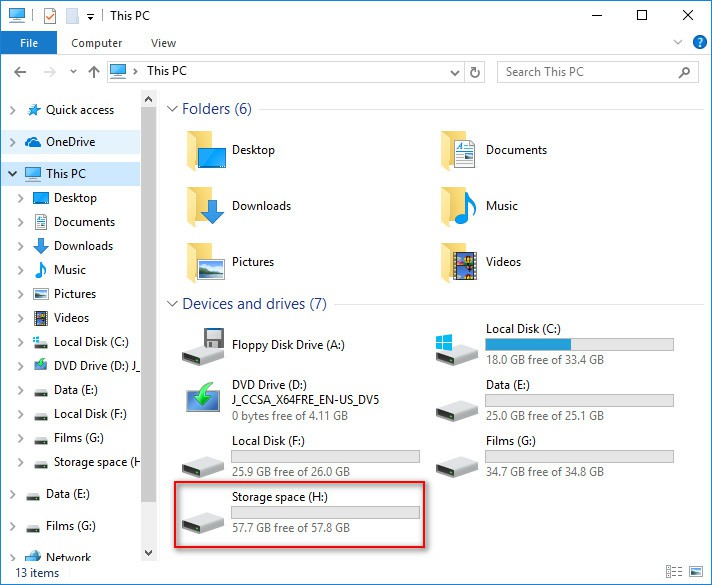Go up one level with Up arrow
Image resolution: width=712 pixels, height=585 pixels.
pos(94,72)
